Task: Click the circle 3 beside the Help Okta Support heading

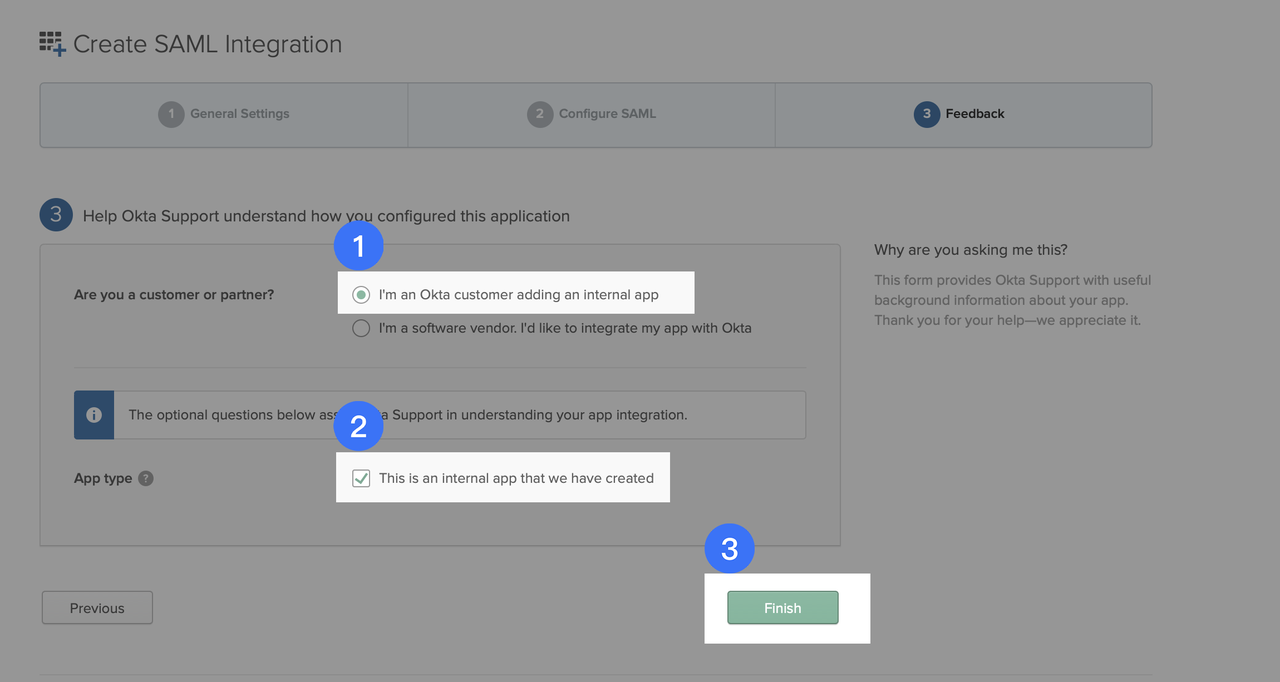Action: point(56,214)
